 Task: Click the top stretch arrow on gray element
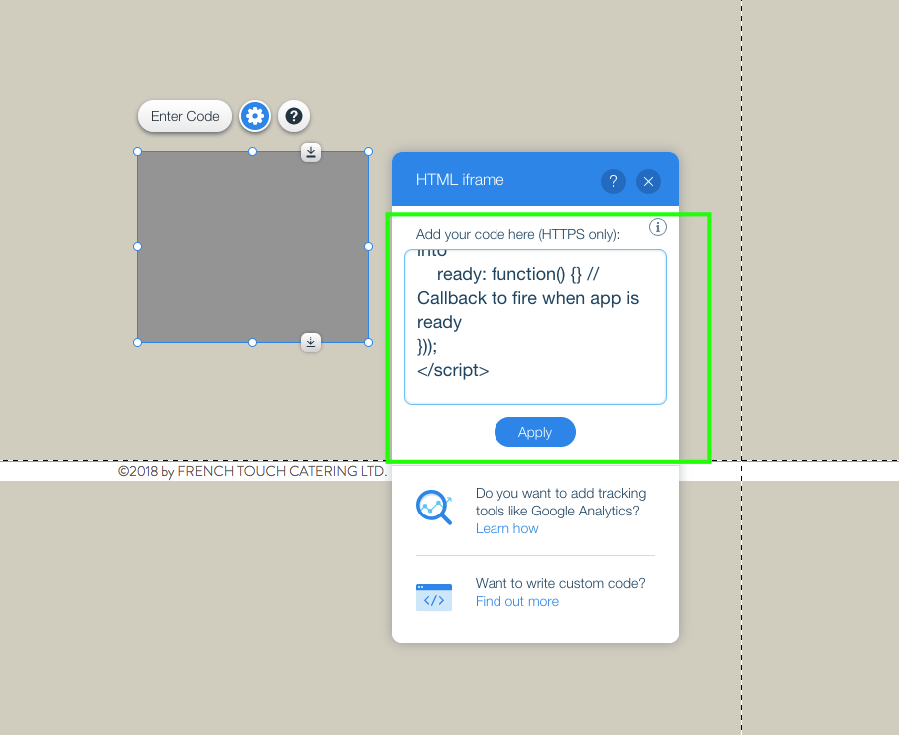311,152
